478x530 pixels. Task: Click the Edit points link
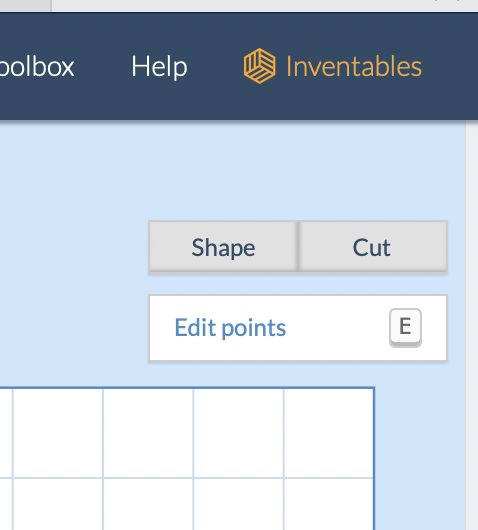pyautogui.click(x=230, y=328)
